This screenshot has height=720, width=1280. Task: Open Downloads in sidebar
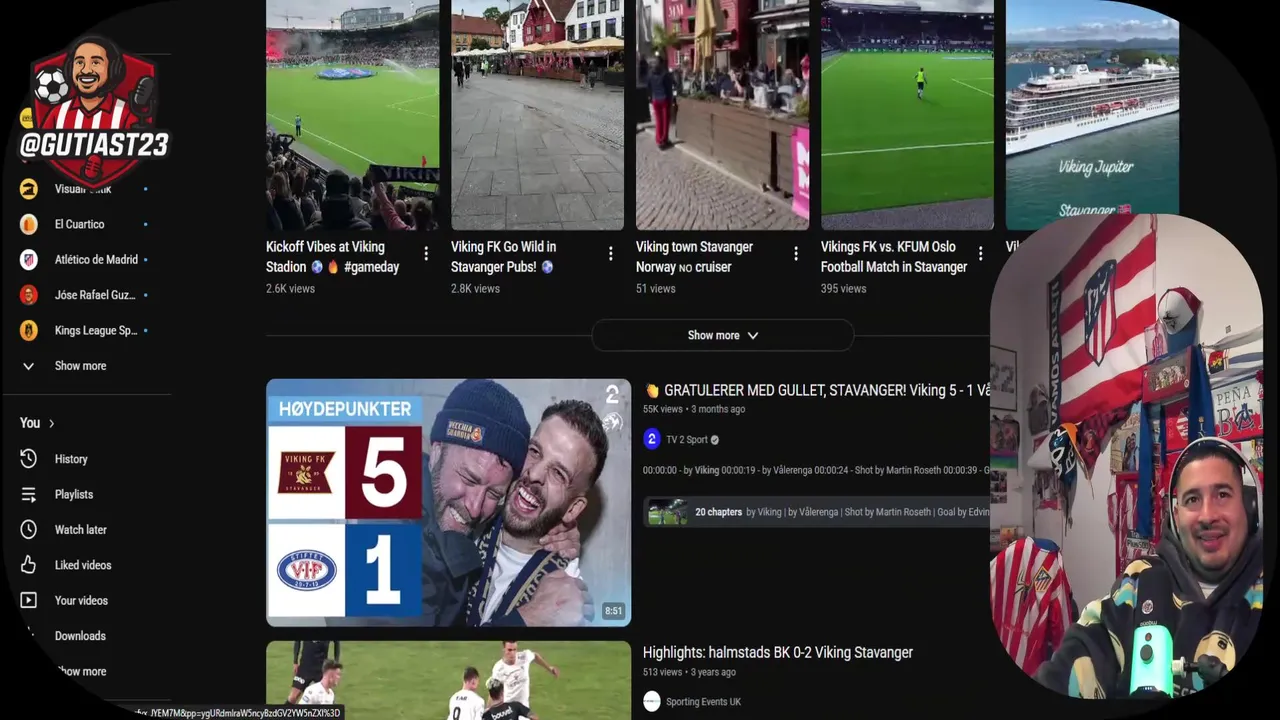(x=80, y=636)
